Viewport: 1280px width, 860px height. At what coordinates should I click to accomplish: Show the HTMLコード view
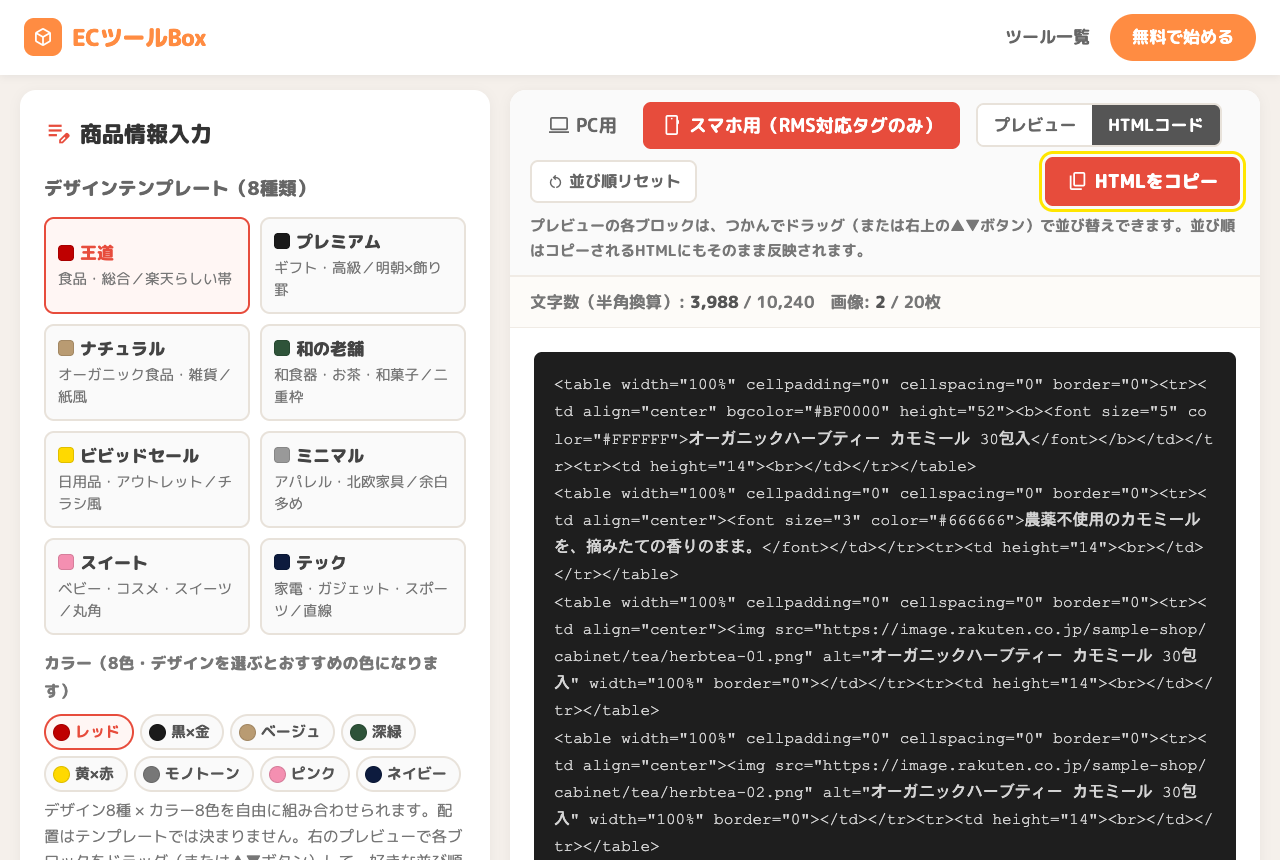click(1156, 125)
